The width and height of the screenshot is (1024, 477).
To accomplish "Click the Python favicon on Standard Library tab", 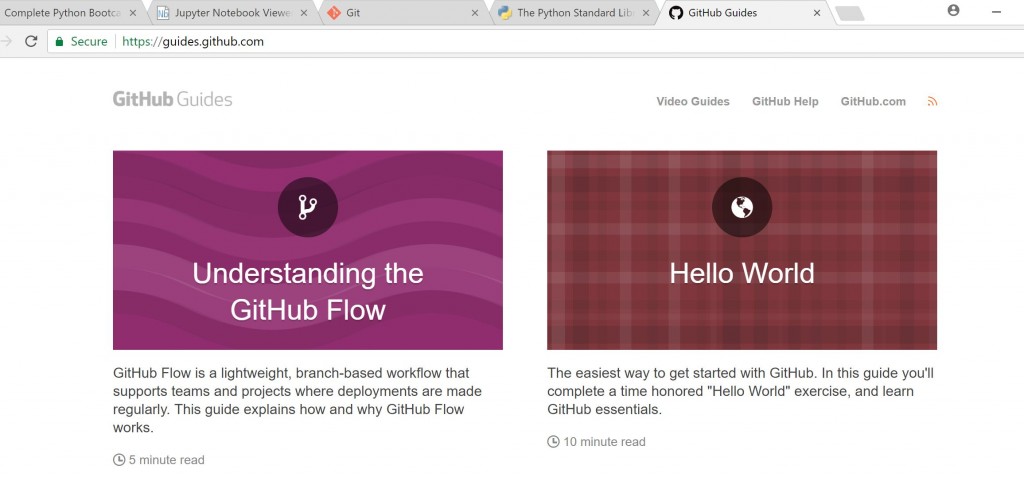I will [x=504, y=13].
